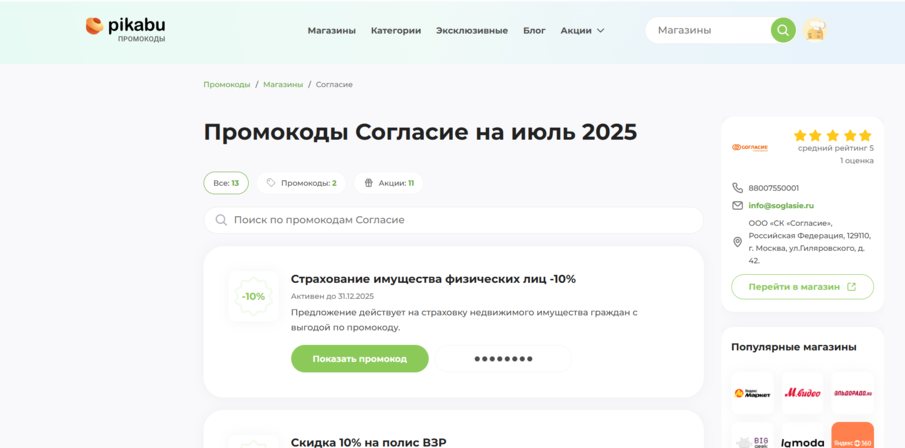Focus the Поиск по промокодам Согласие field
The image size is (905, 448).
[454, 220]
